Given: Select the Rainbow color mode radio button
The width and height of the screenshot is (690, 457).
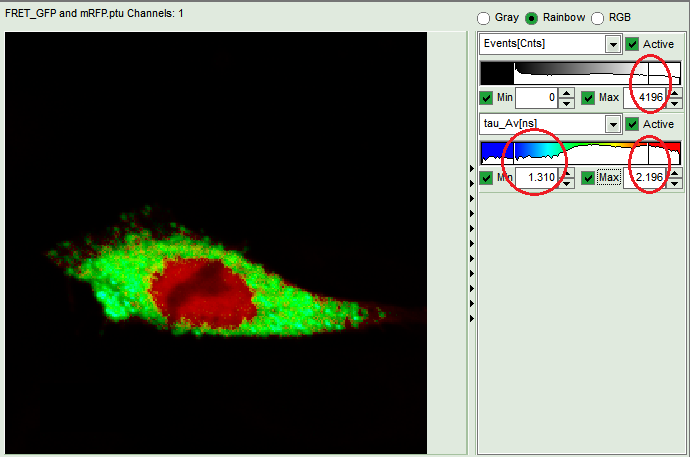Looking at the screenshot, I should click(x=532, y=18).
